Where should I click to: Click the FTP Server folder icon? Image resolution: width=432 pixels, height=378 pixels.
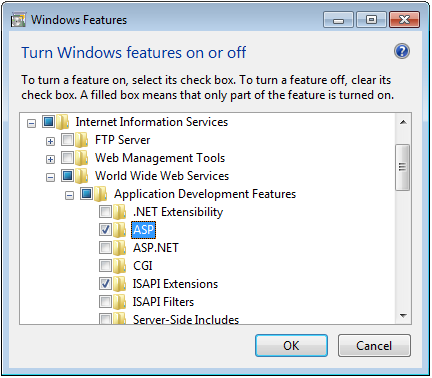(82, 140)
